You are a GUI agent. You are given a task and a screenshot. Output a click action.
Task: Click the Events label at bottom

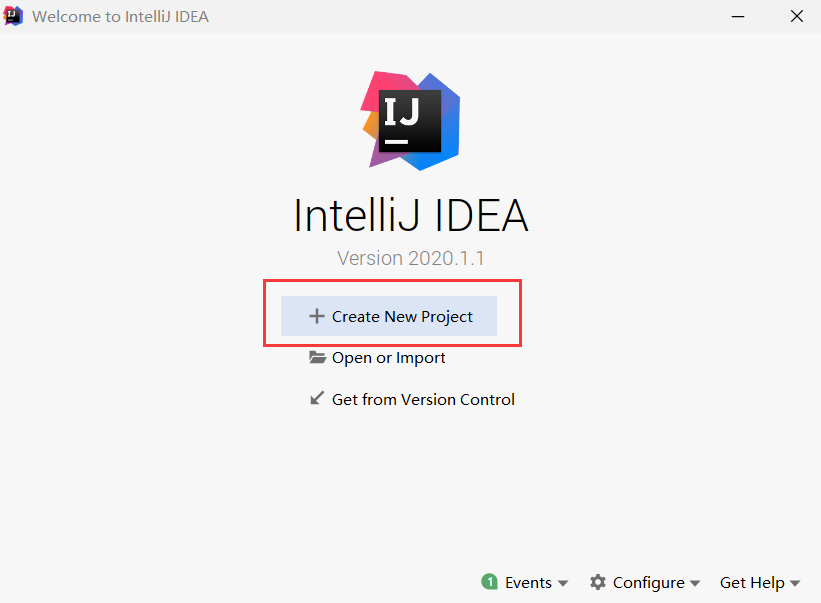pos(528,582)
